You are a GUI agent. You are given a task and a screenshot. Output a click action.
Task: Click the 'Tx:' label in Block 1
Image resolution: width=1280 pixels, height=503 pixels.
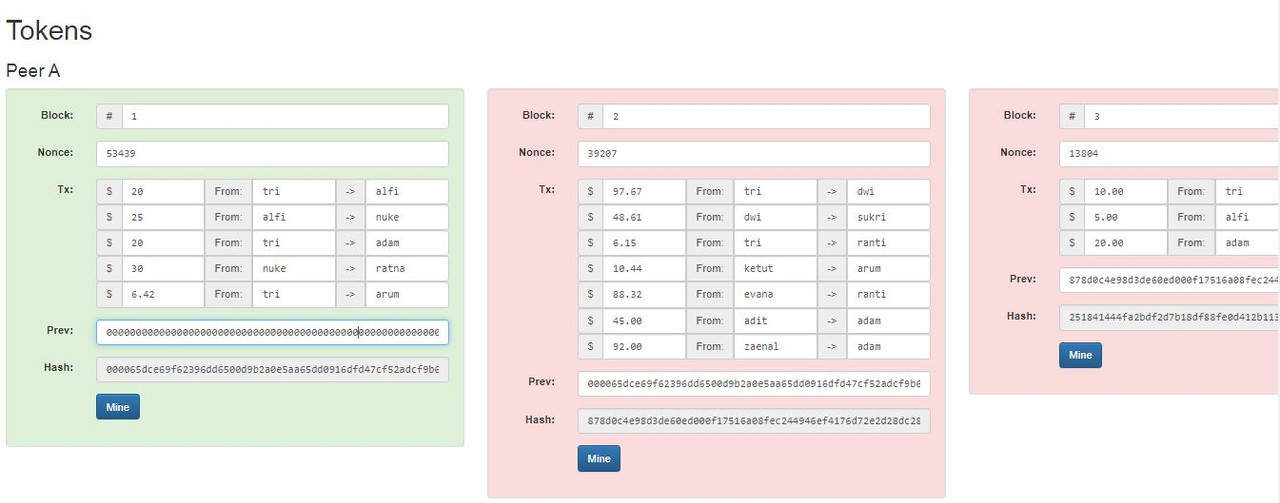click(65, 189)
